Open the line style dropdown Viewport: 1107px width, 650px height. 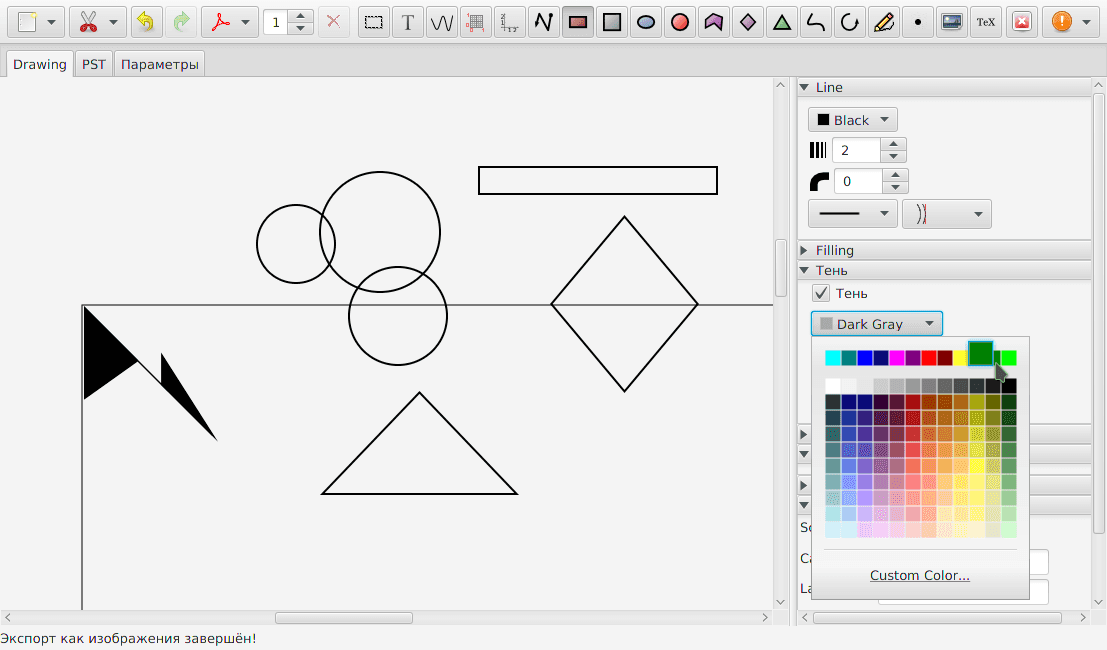pyautogui.click(x=853, y=214)
